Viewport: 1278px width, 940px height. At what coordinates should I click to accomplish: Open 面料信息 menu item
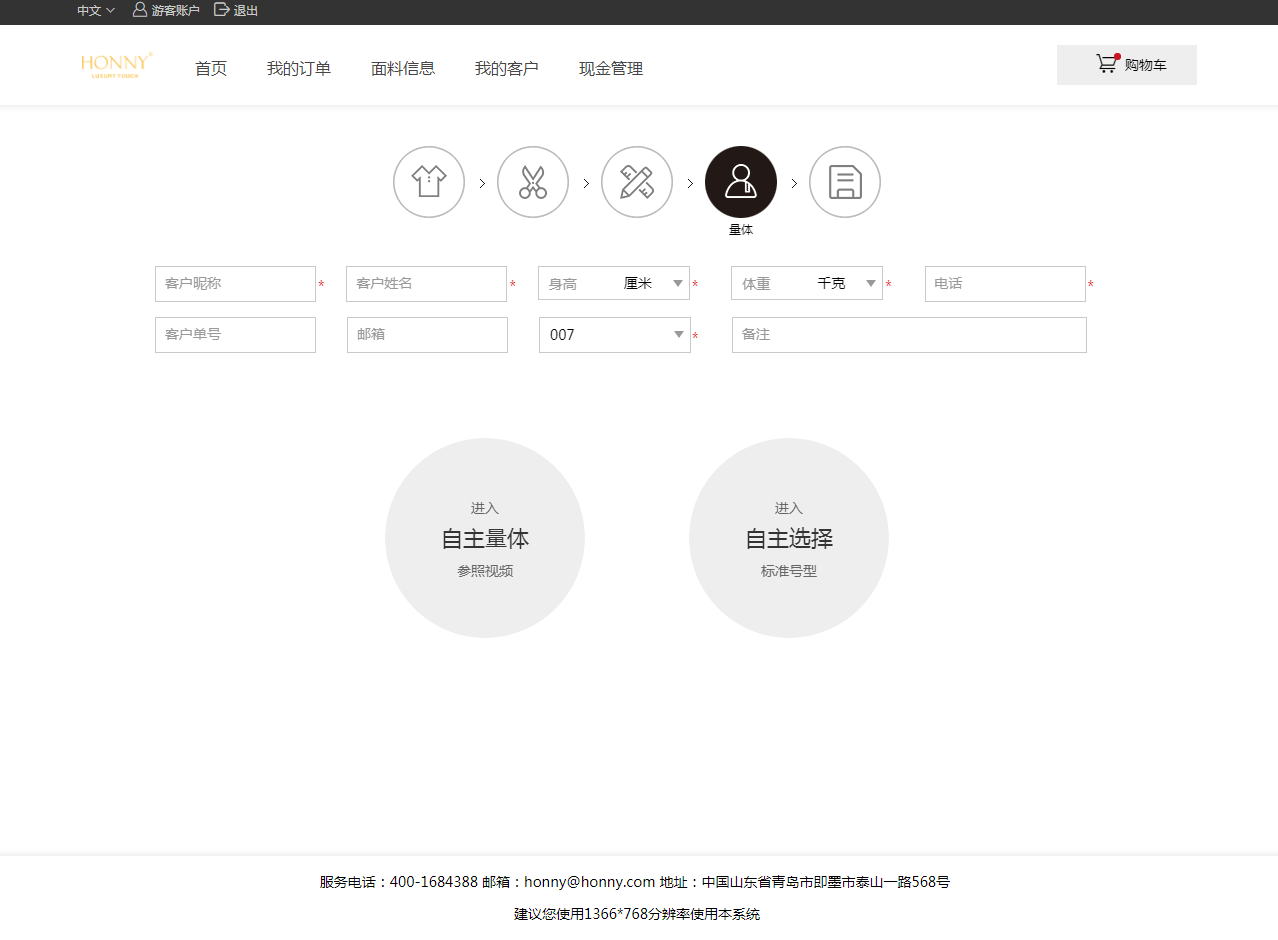403,68
